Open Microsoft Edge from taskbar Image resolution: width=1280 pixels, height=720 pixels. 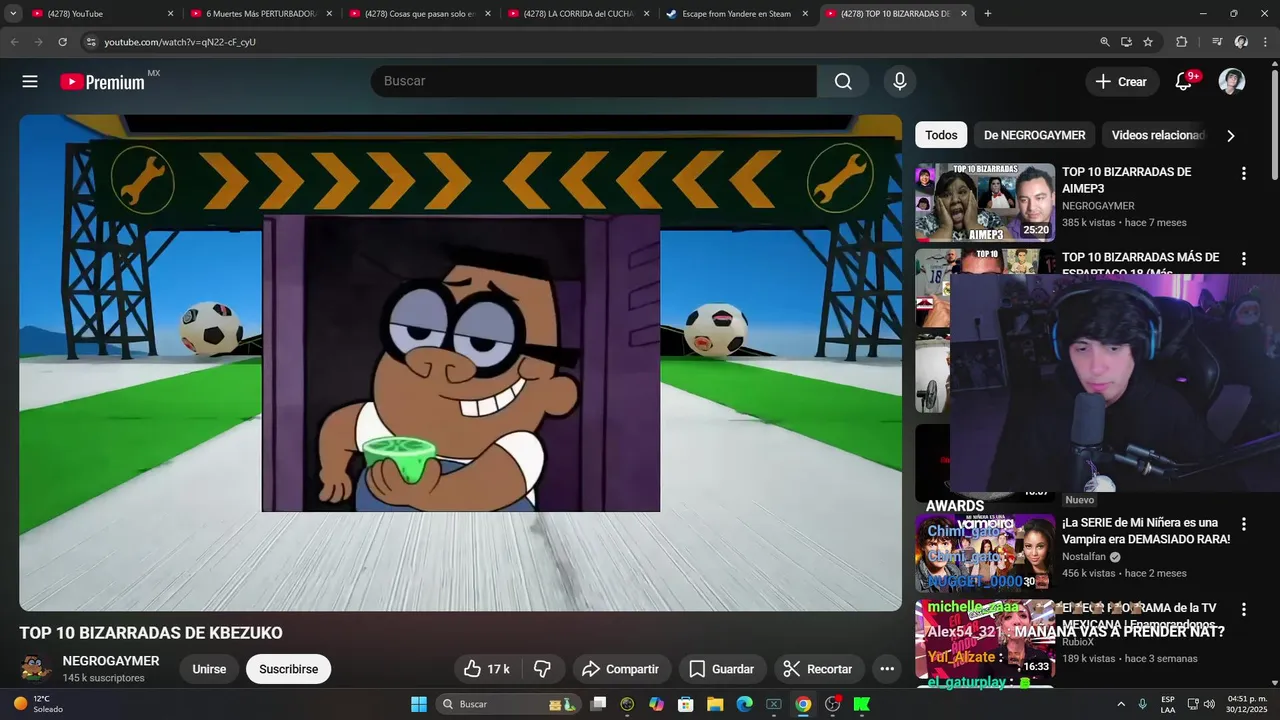point(744,704)
